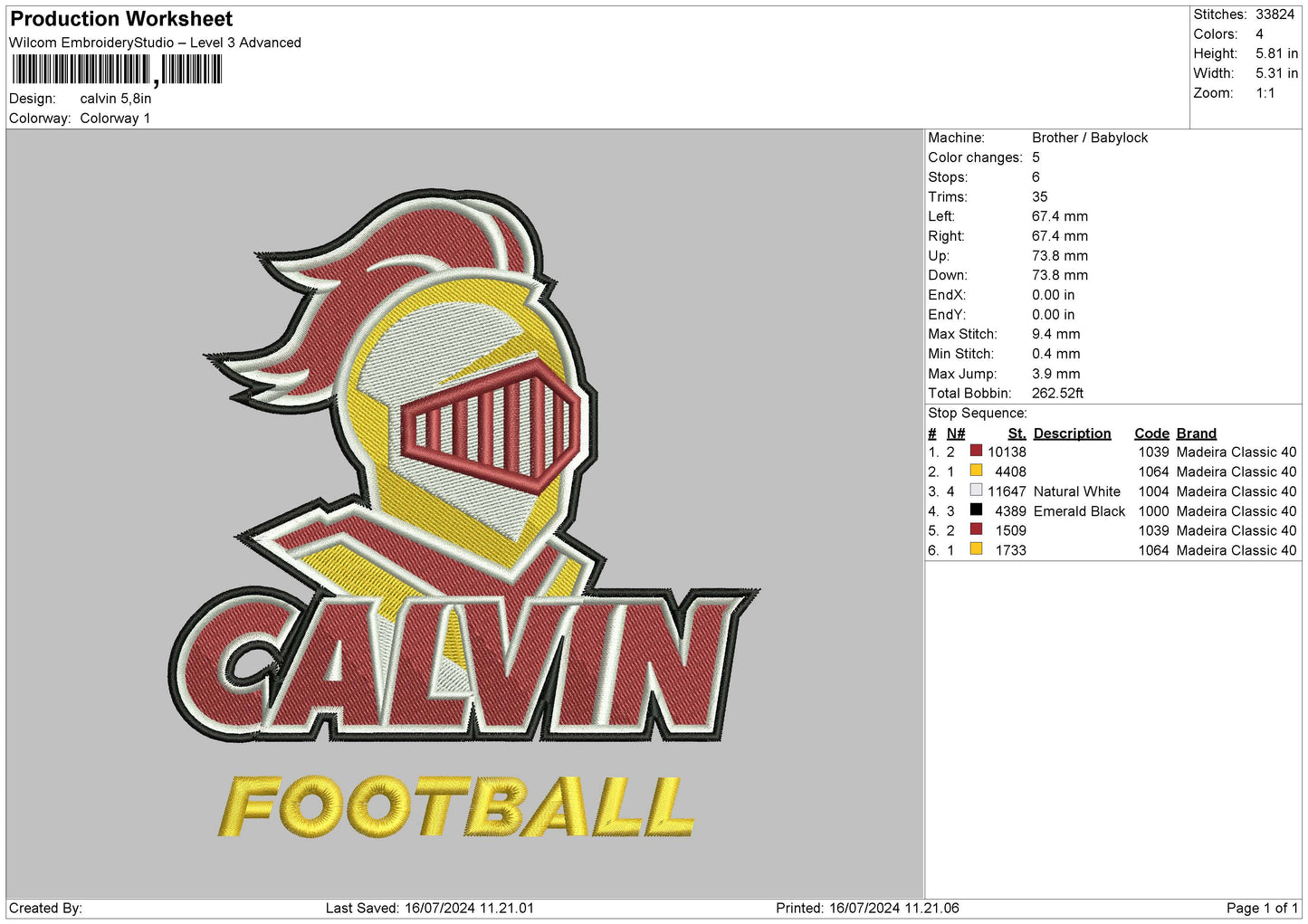The height and width of the screenshot is (924, 1308).
Task: Click stitch count 10138 in stop row 1
Action: point(1007,452)
